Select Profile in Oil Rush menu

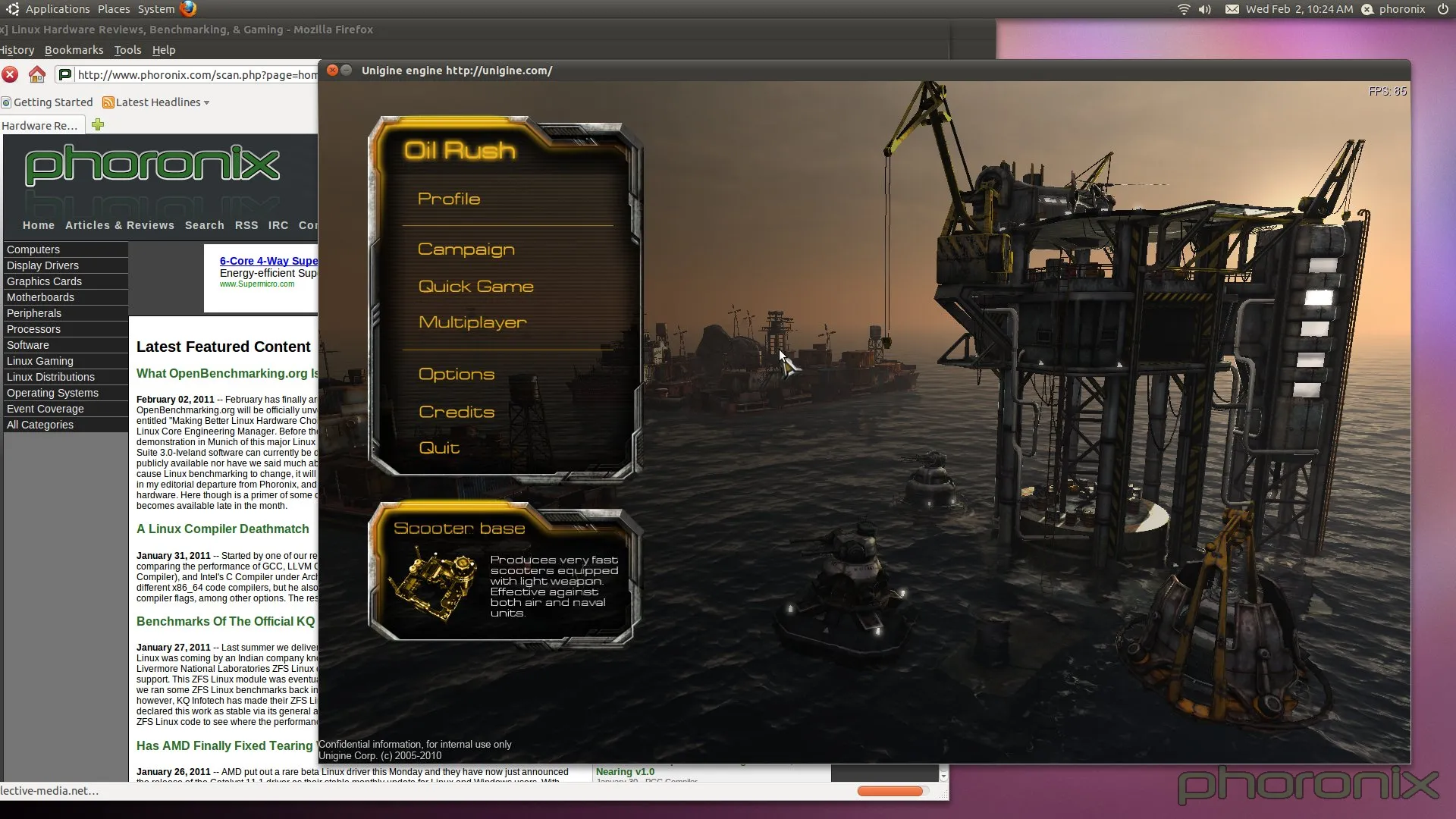[x=449, y=199]
